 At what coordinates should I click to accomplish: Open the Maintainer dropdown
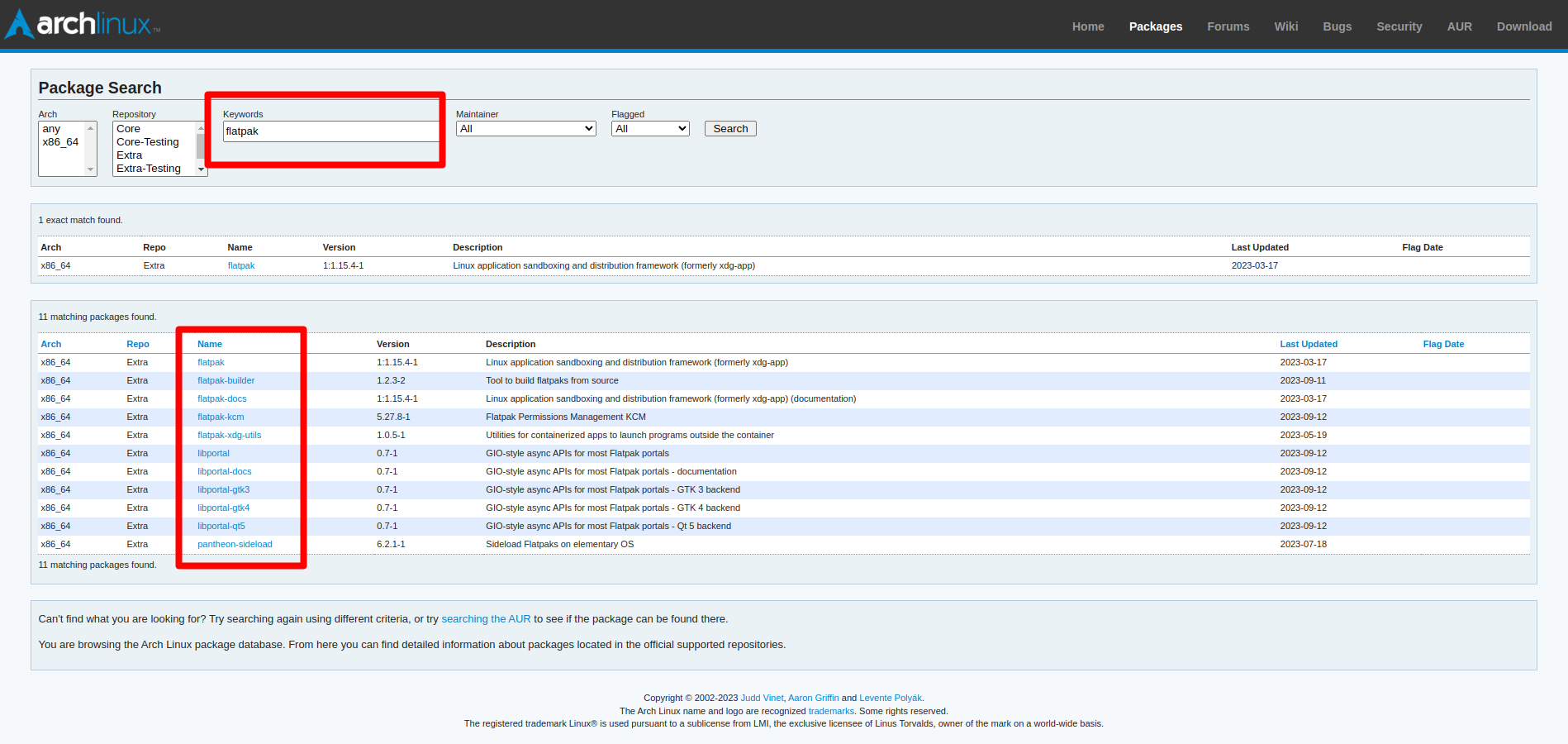(526, 129)
